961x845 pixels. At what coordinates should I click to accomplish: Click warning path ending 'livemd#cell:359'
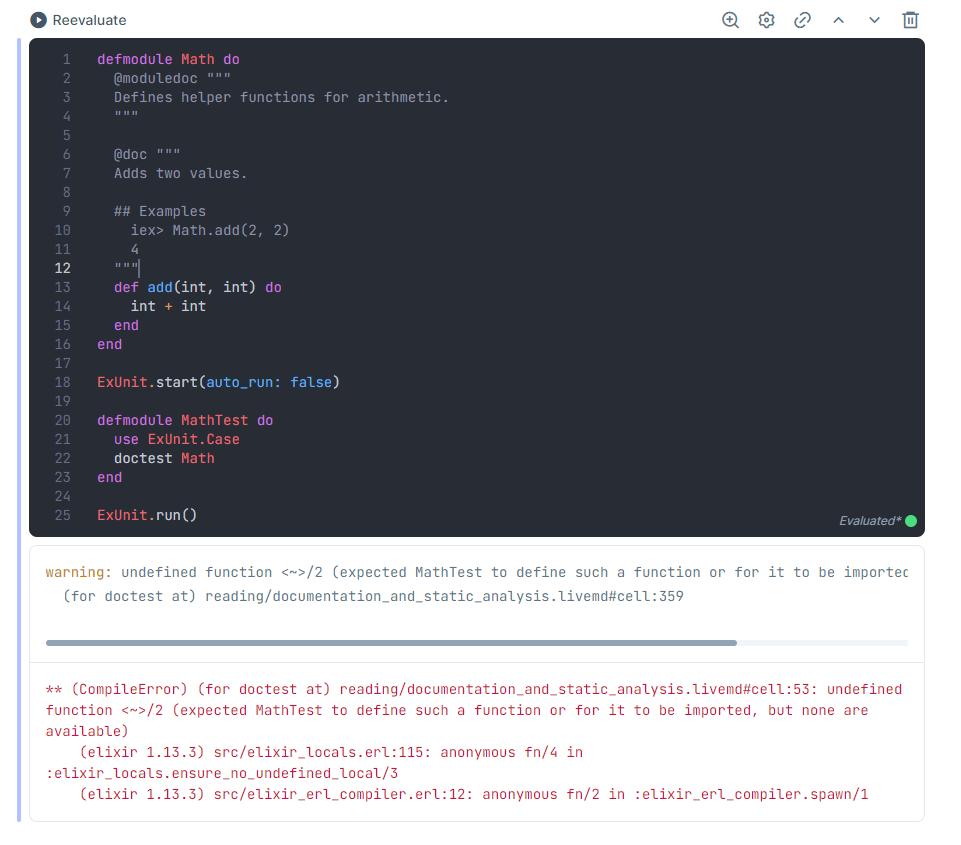pos(444,596)
